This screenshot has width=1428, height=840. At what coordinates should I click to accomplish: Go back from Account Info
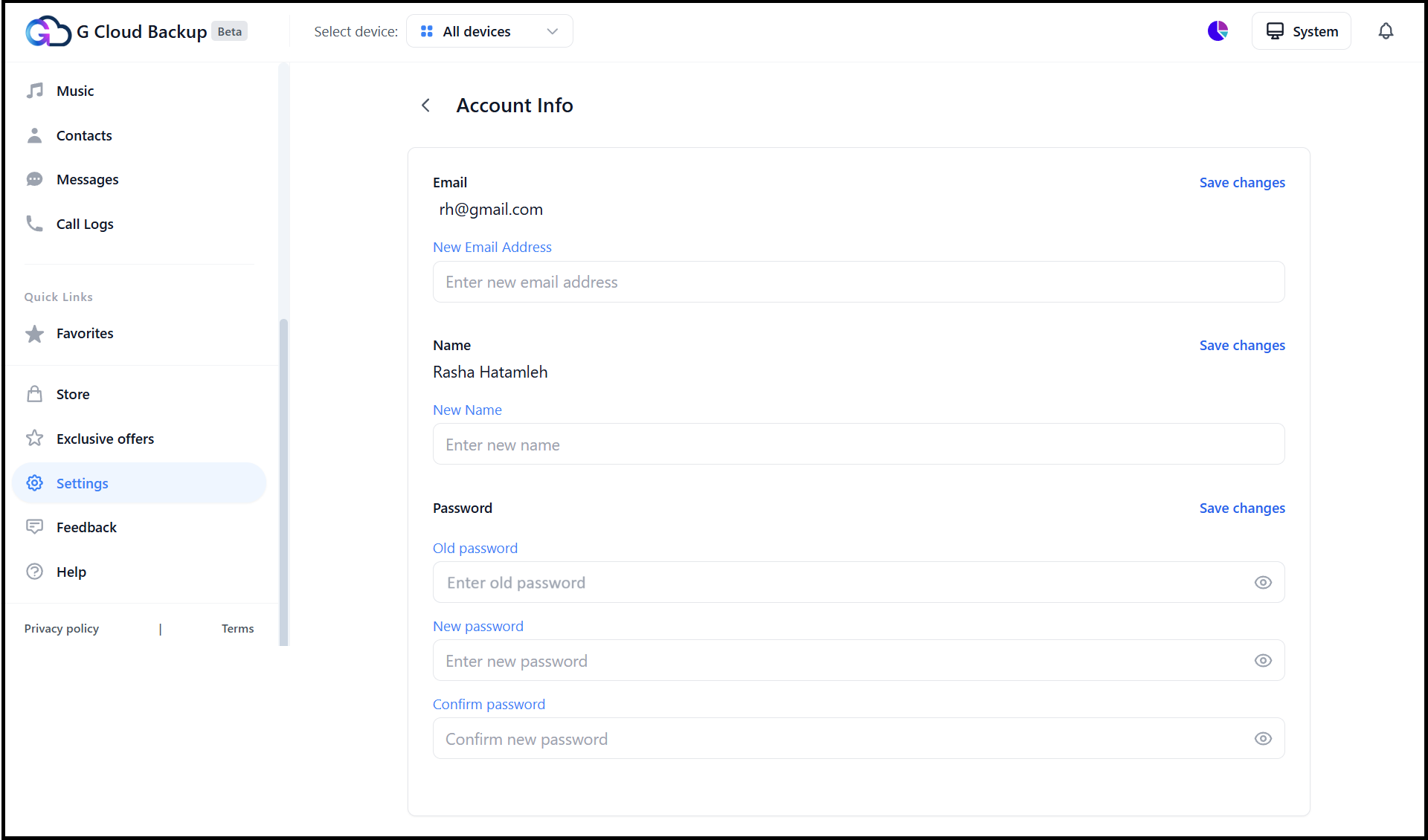425,105
